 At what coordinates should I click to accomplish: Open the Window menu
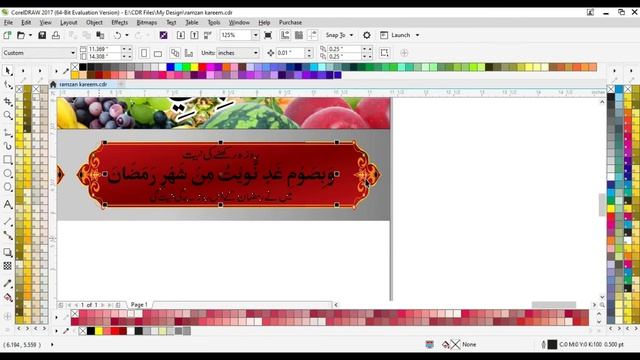point(239,22)
